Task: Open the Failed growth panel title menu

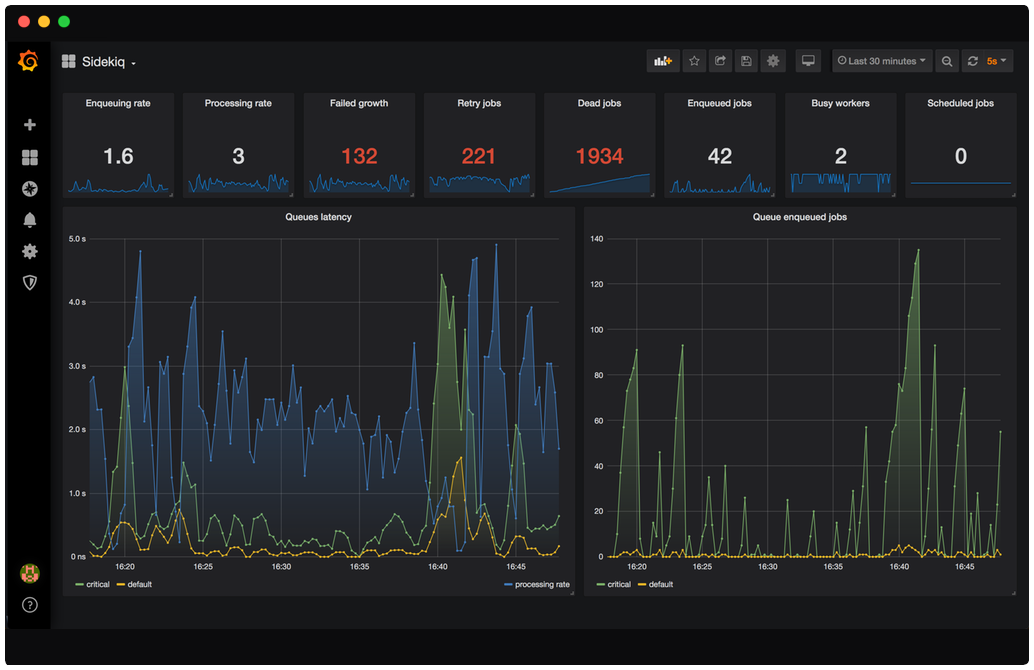Action: (x=359, y=103)
